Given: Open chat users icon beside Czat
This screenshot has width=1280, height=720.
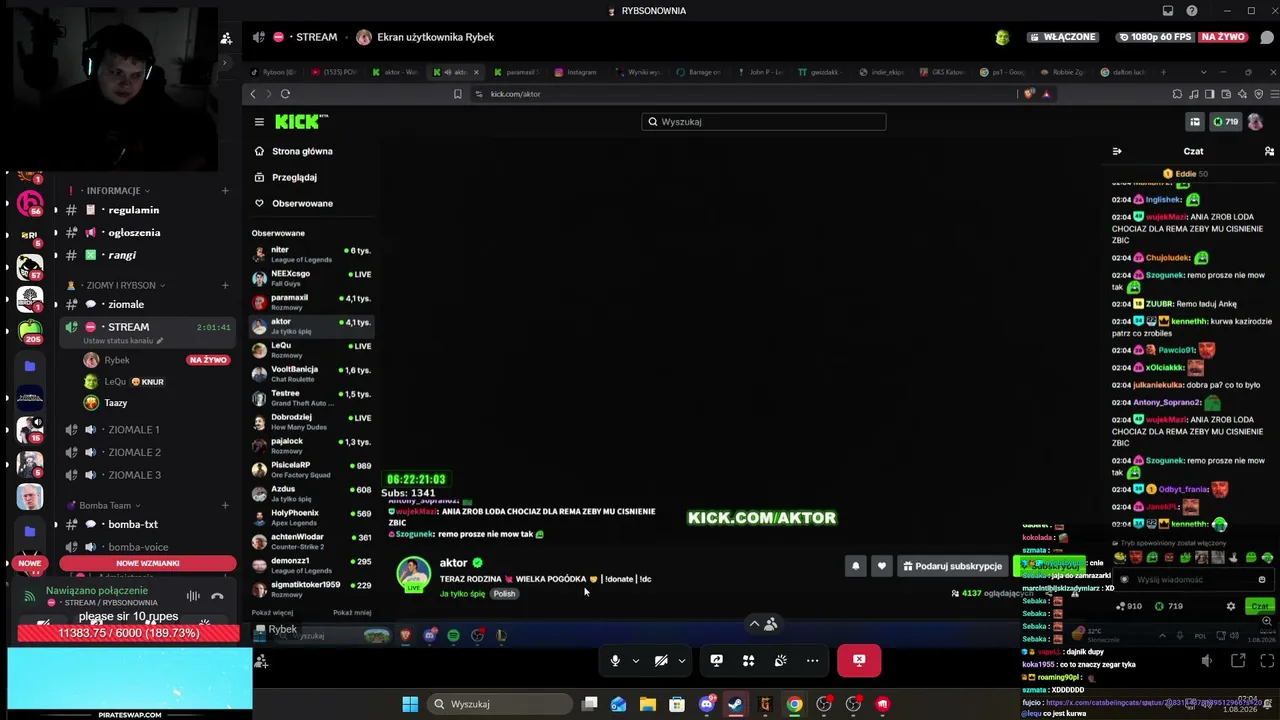Looking at the screenshot, I should [x=1269, y=151].
